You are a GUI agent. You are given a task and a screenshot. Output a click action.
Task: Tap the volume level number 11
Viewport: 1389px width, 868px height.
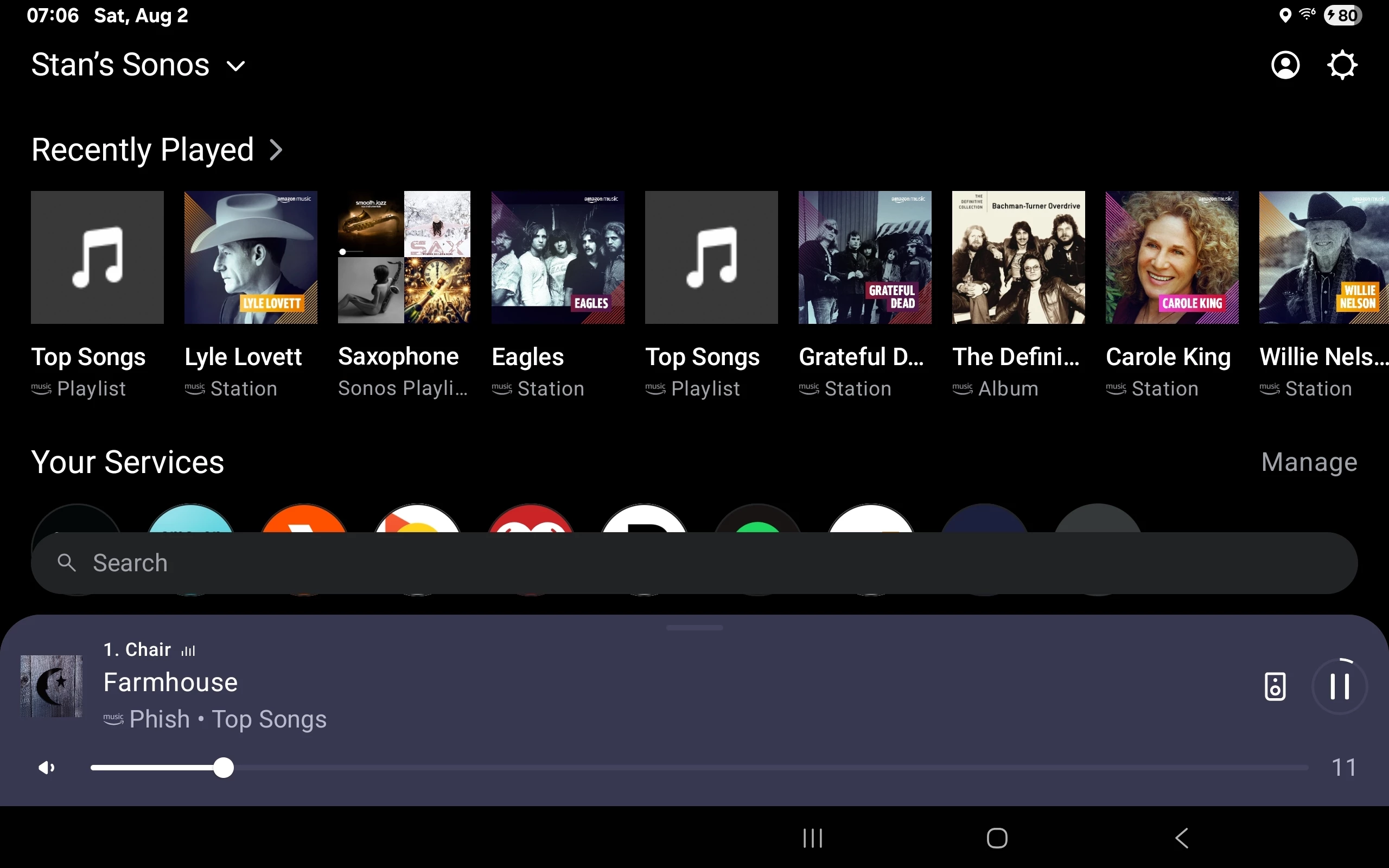click(1343, 768)
